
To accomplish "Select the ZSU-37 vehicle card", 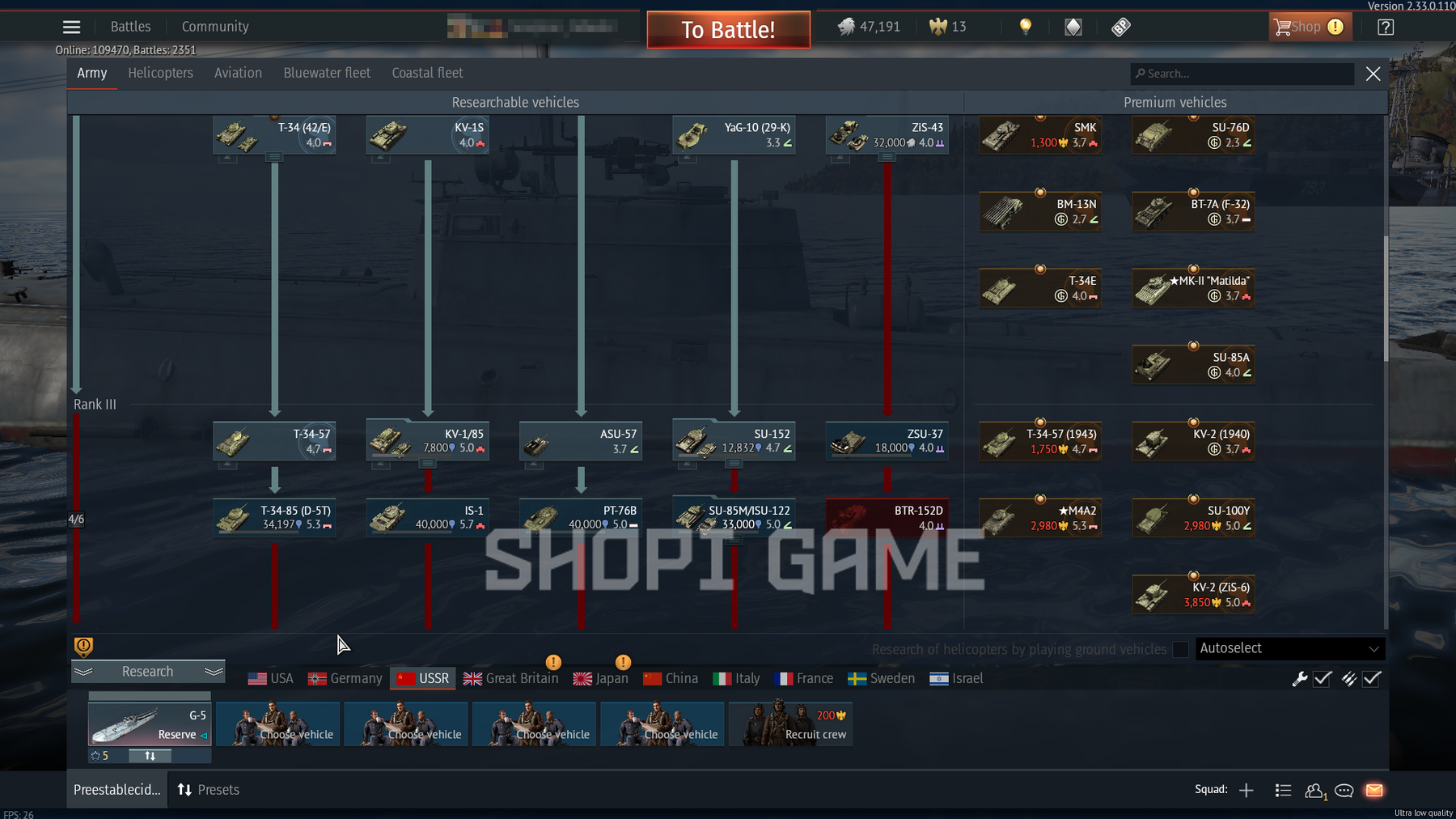I will [x=887, y=442].
